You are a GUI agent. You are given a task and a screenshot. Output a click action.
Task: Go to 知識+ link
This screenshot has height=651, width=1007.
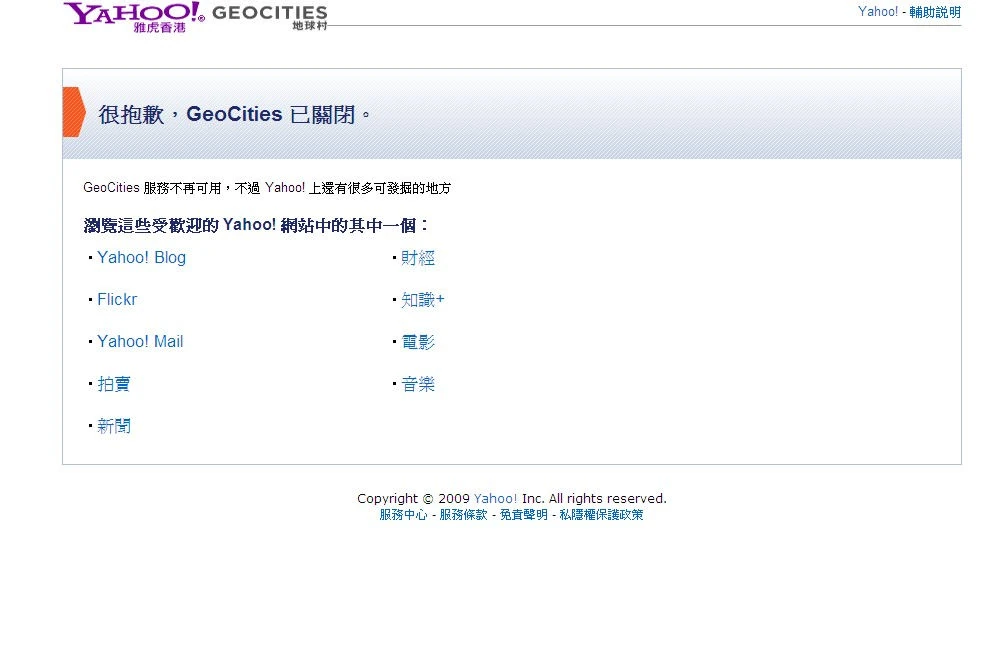[x=423, y=299]
